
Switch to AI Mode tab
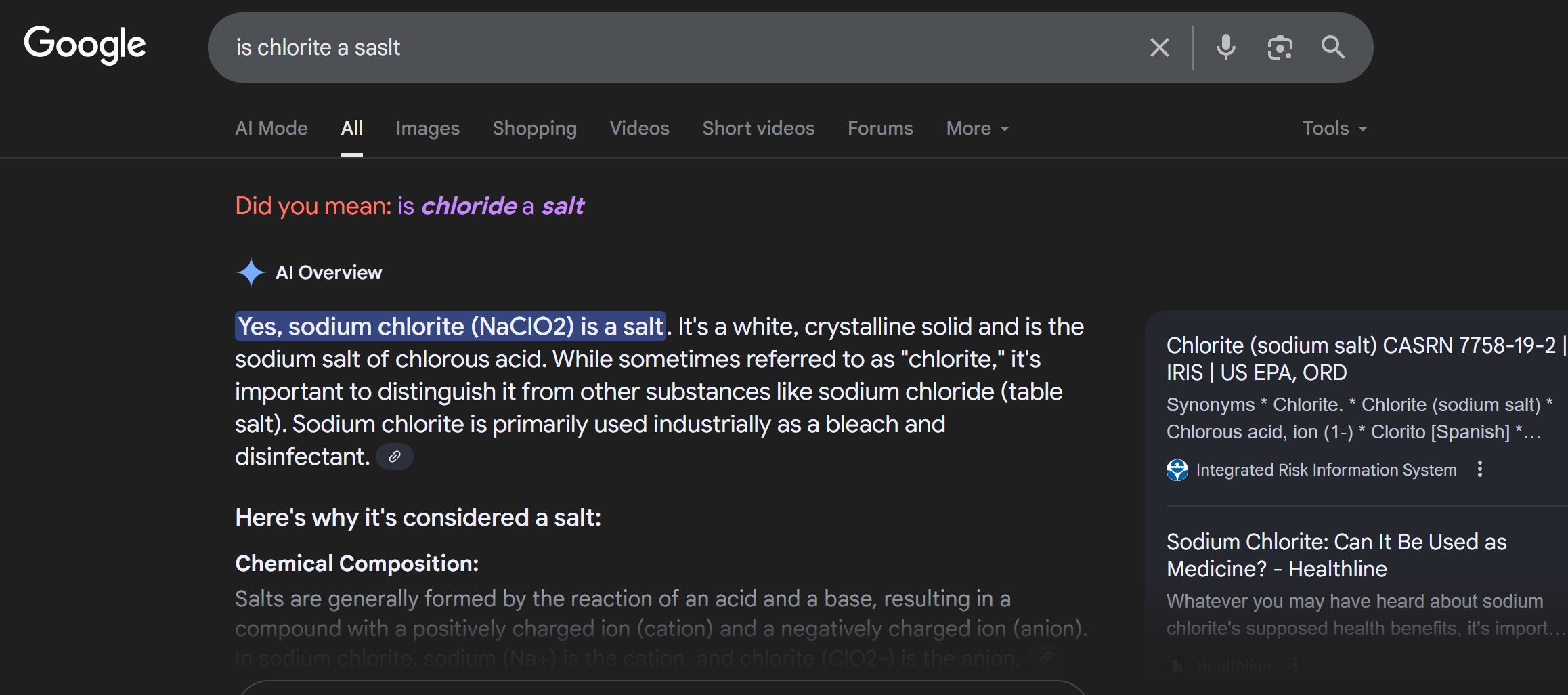(271, 128)
